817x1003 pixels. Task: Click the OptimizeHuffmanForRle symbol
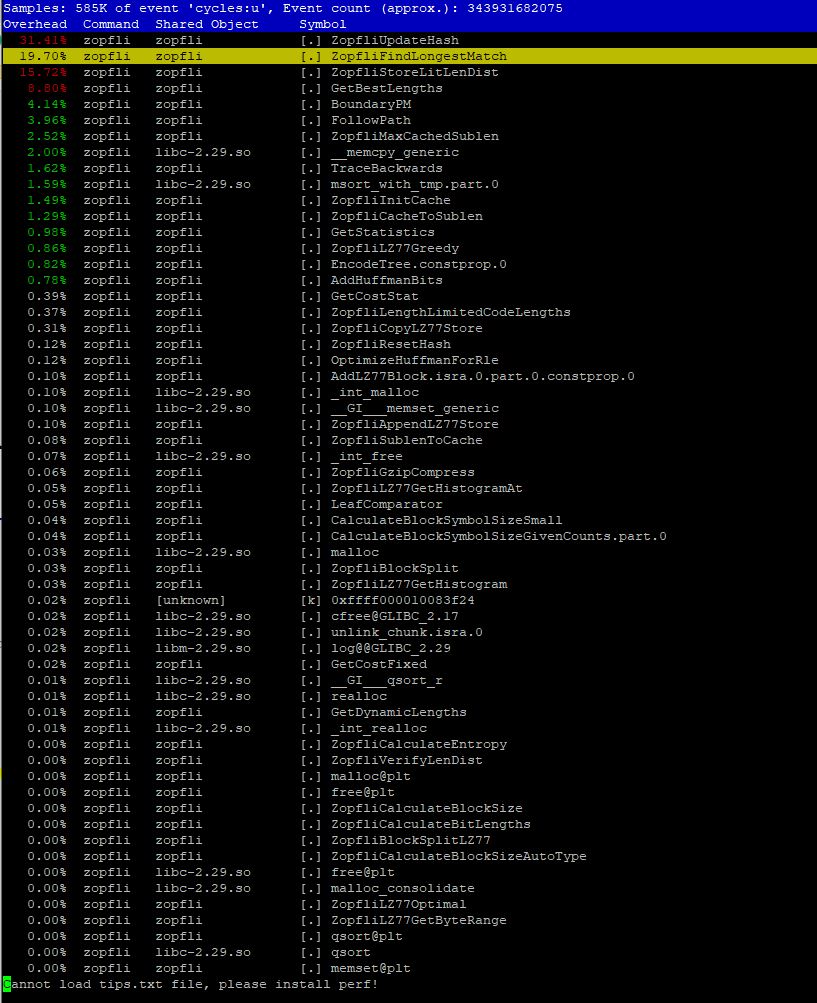pos(414,360)
